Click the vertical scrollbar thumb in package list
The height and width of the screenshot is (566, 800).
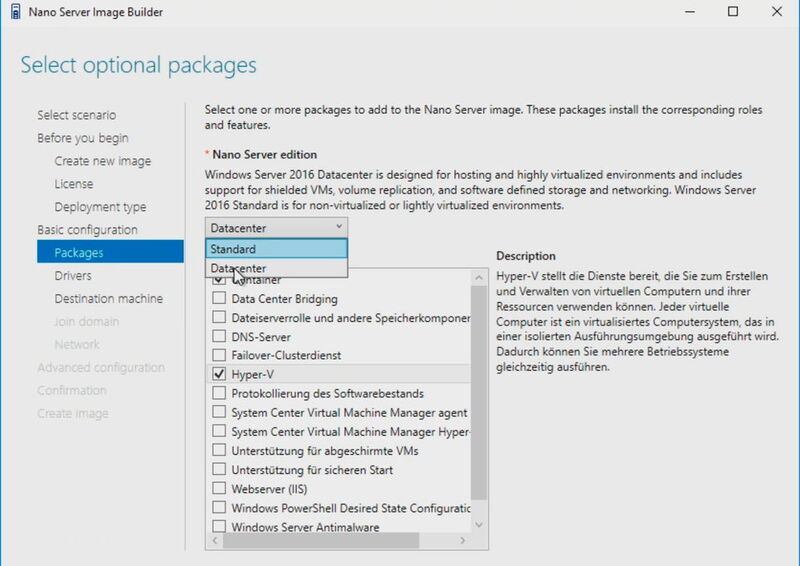[x=479, y=392]
